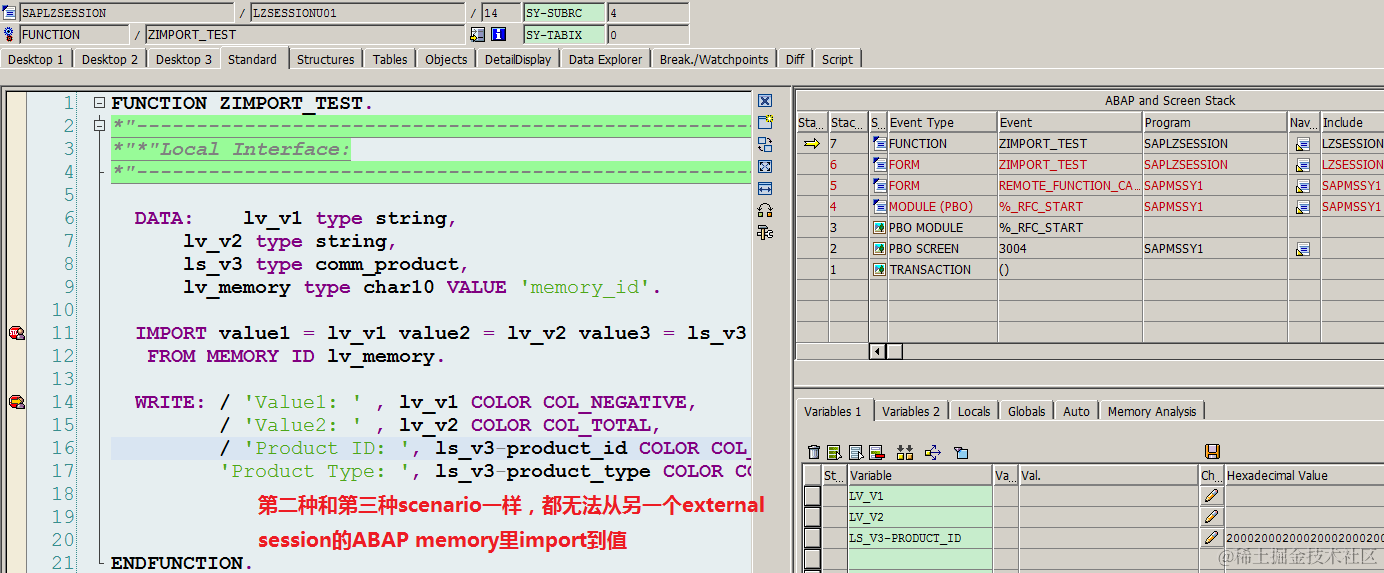Click the funnel folder icon in Variables toolbar
Image resolution: width=1384 pixels, height=573 pixels.
(961, 452)
